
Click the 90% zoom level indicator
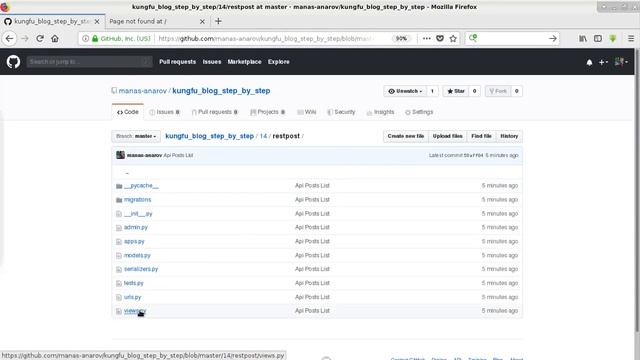(x=401, y=38)
